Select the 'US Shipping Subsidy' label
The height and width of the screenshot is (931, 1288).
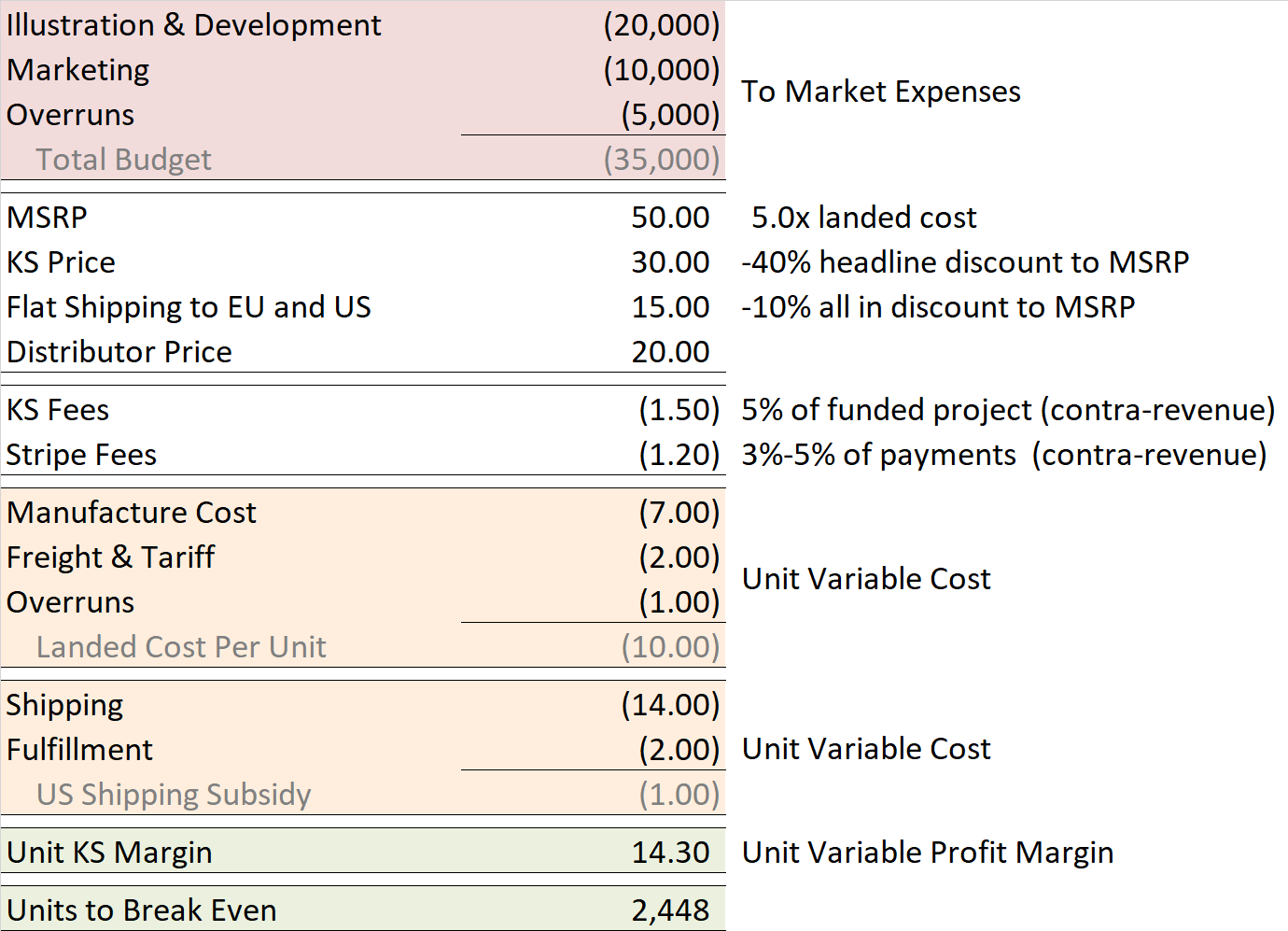(174, 796)
